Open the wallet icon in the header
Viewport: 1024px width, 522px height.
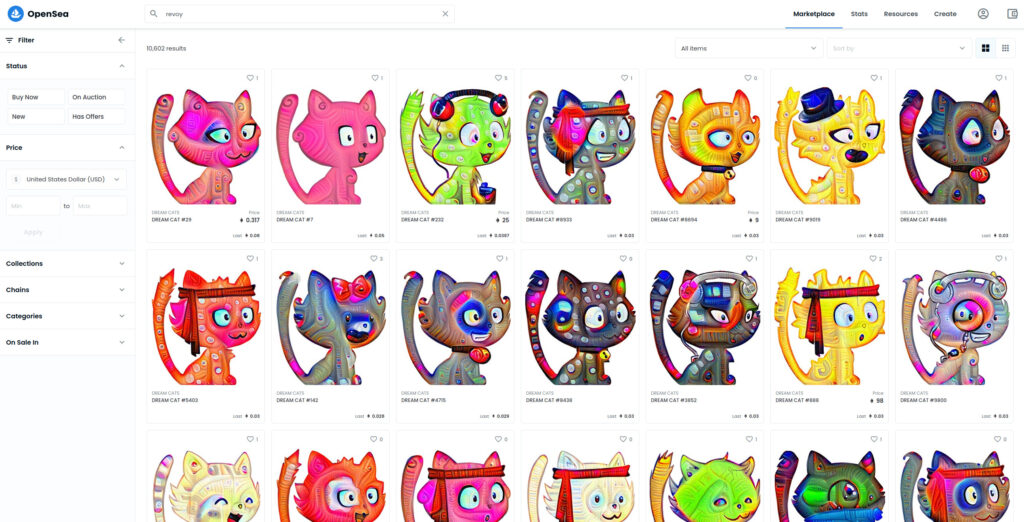point(1013,14)
